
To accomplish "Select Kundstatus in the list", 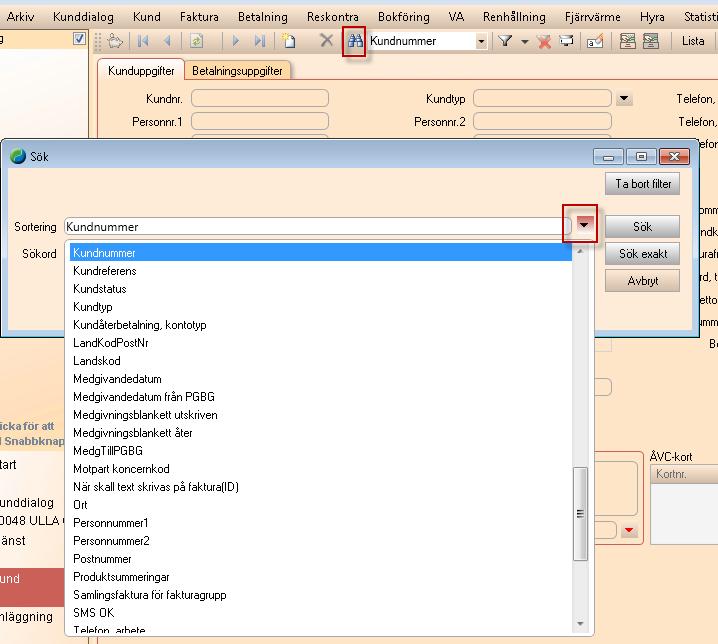I will [x=321, y=289].
